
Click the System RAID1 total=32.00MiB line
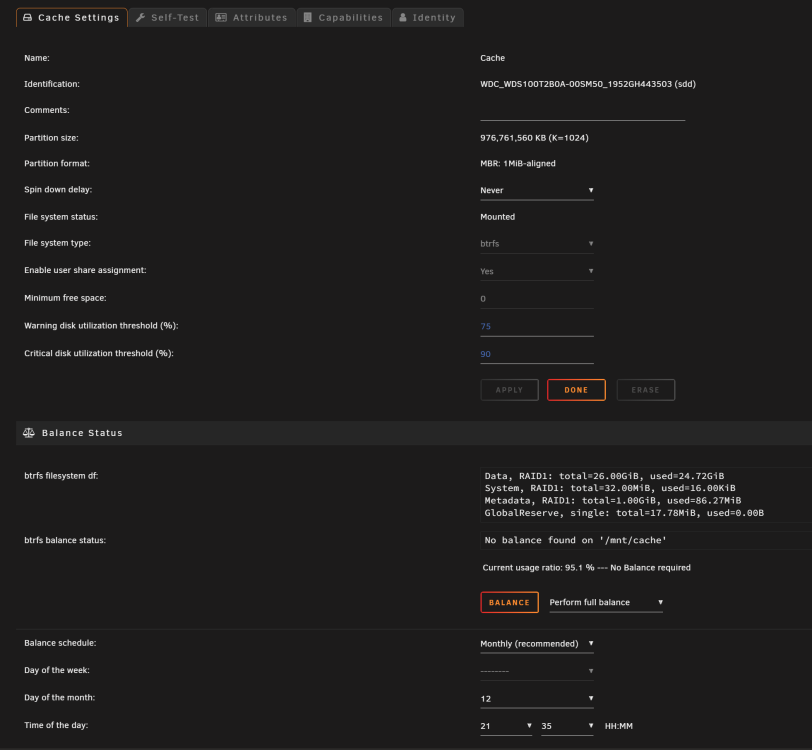point(610,488)
